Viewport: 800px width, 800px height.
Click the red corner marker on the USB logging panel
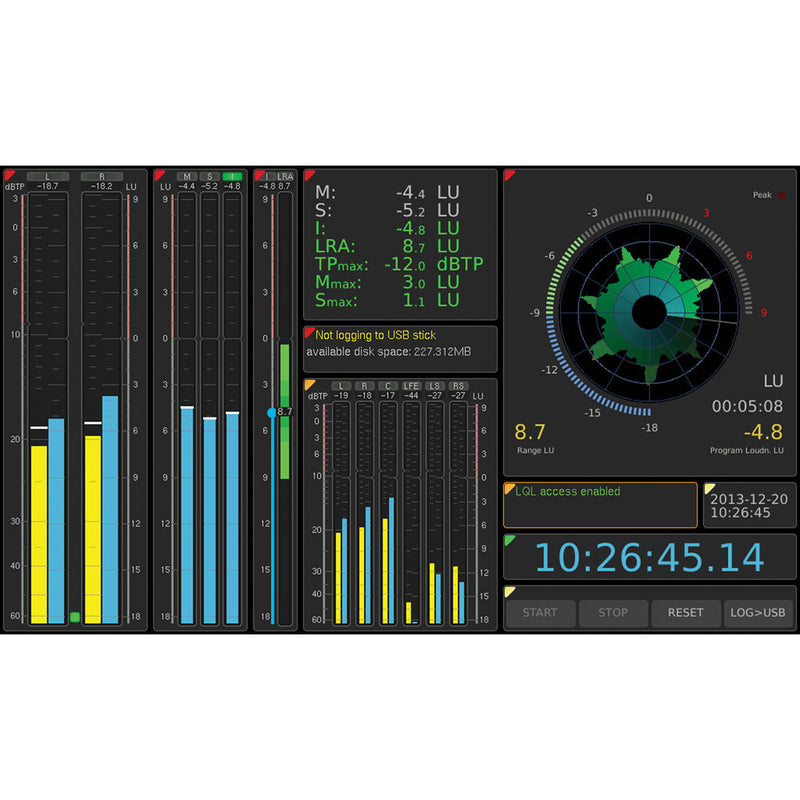309,331
